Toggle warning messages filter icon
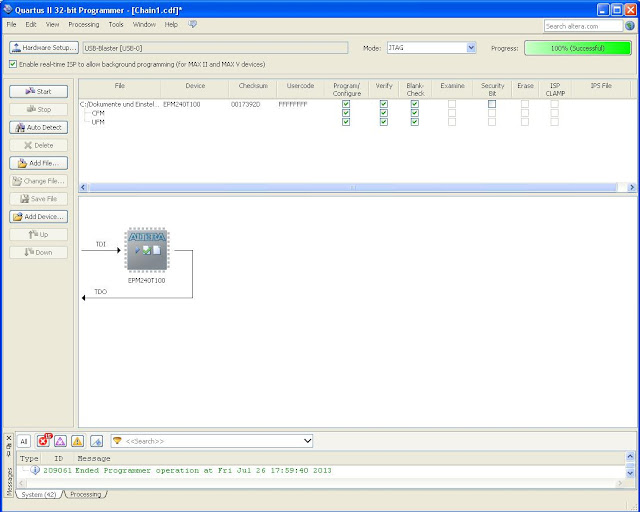This screenshot has width=640, height=512. pyautogui.click(x=77, y=441)
